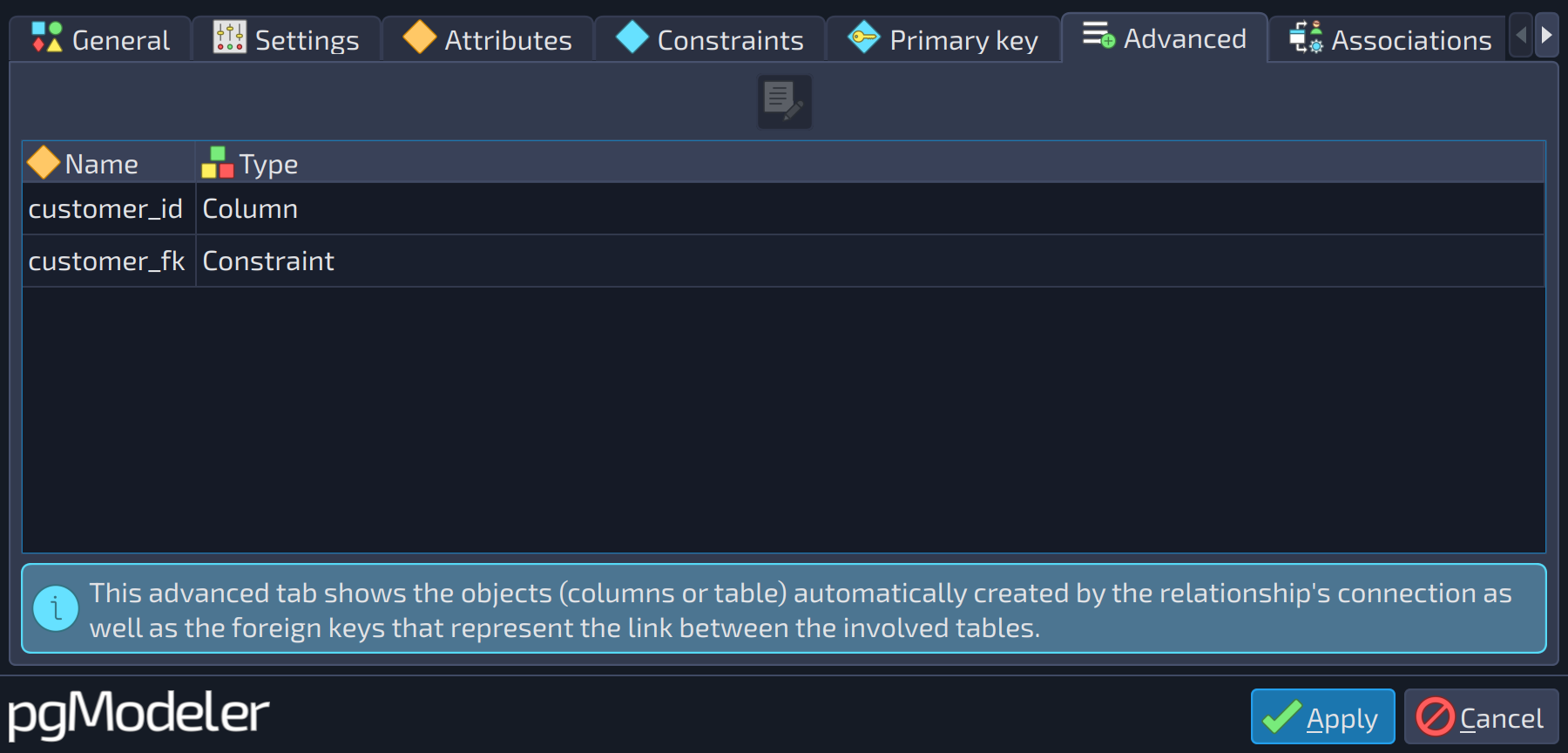Sort table by the Name column header
This screenshot has height=753, width=1568.
[109, 163]
